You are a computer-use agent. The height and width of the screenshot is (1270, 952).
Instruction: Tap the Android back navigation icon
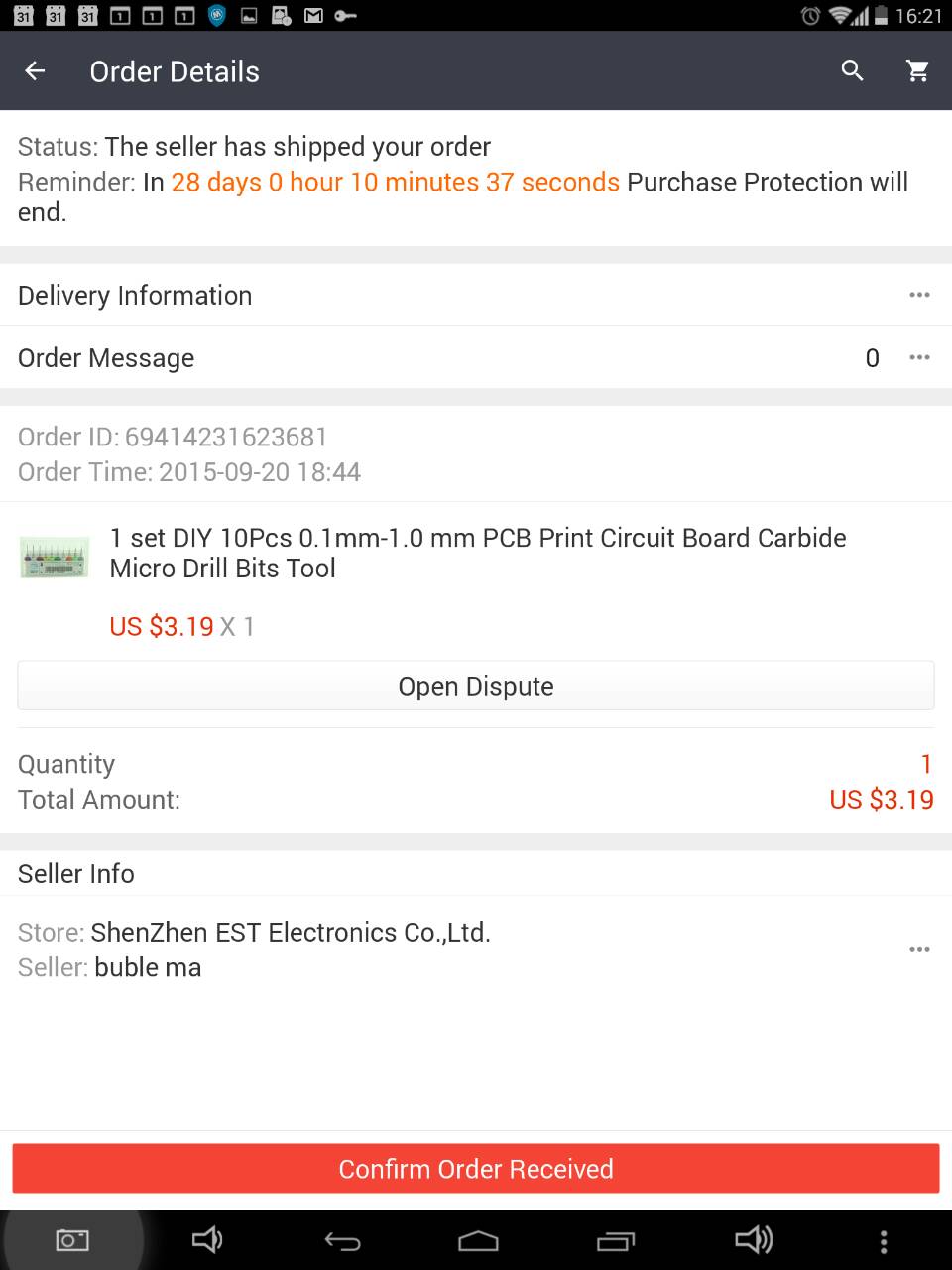point(343,1241)
